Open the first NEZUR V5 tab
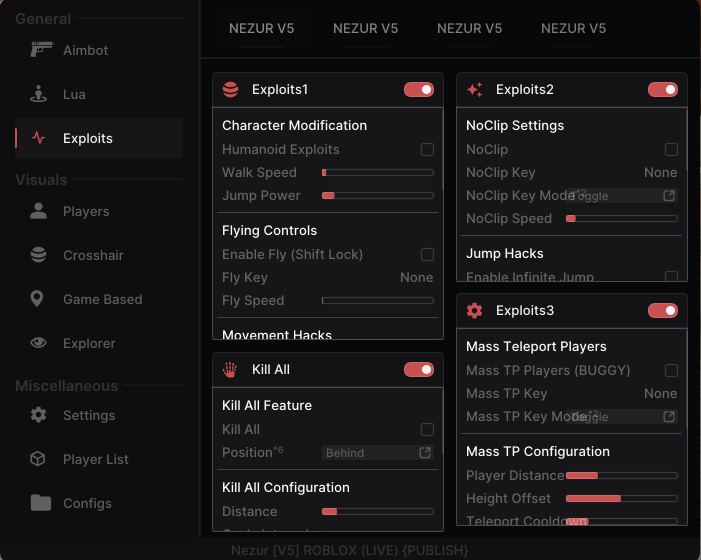 coord(262,29)
